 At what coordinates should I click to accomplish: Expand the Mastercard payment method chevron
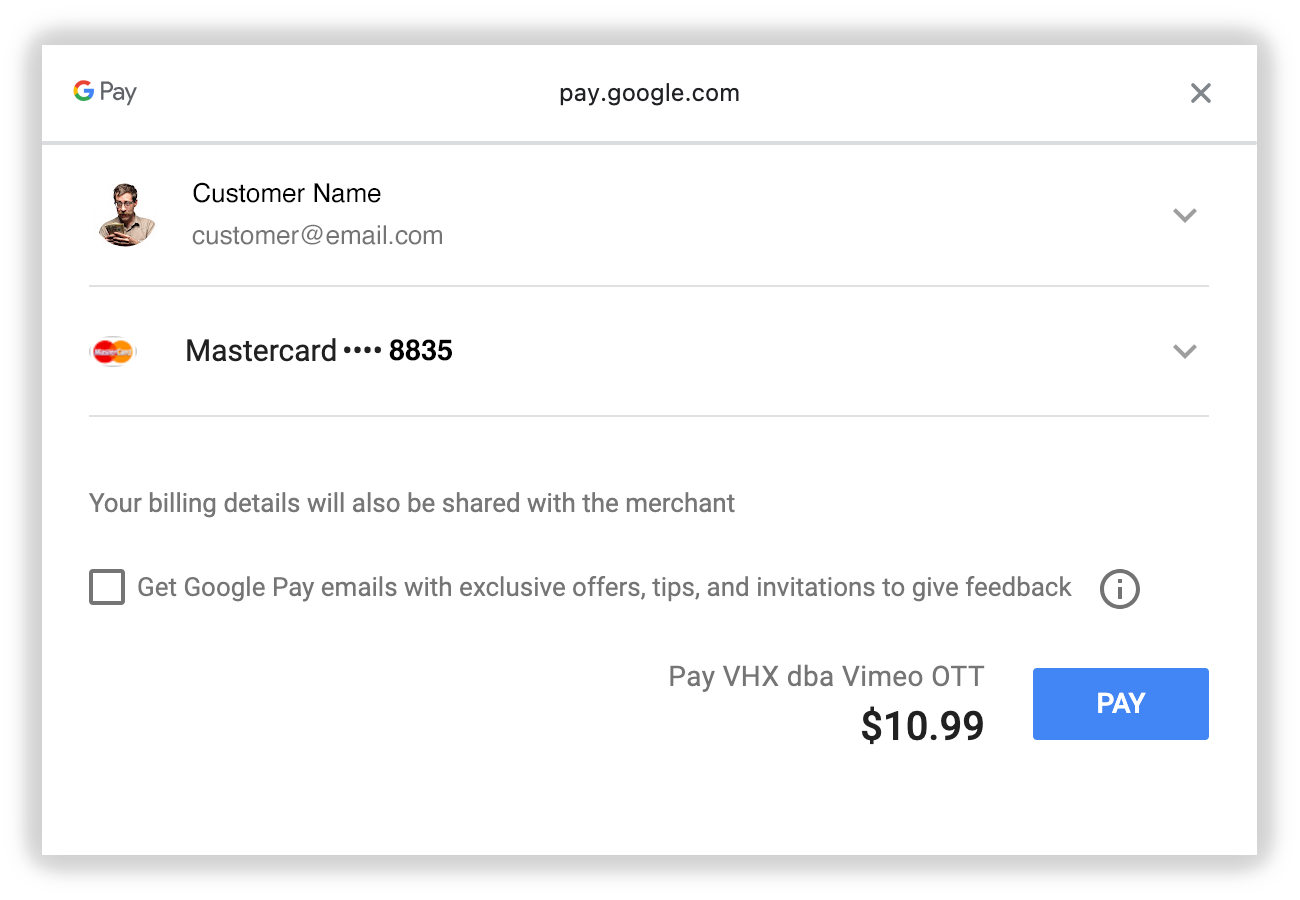click(1185, 351)
